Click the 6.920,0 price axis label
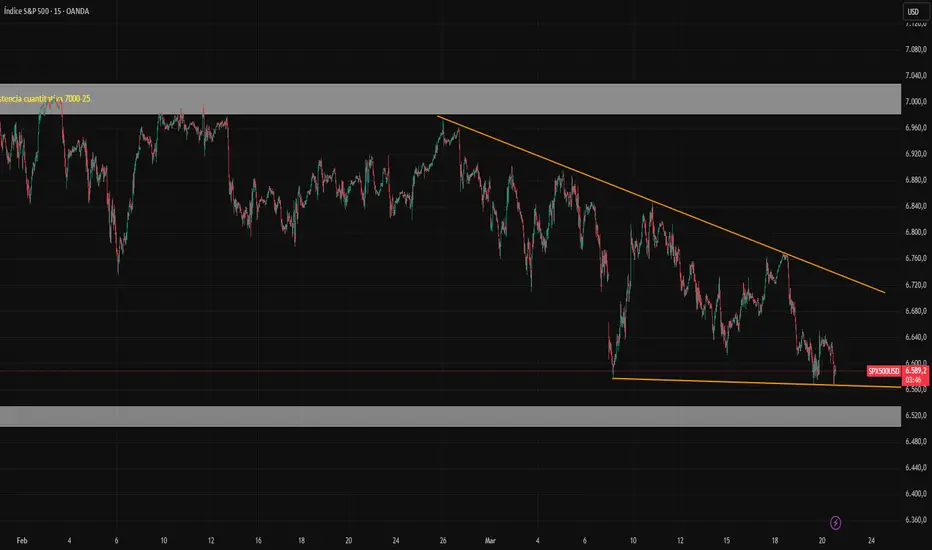 (915, 154)
